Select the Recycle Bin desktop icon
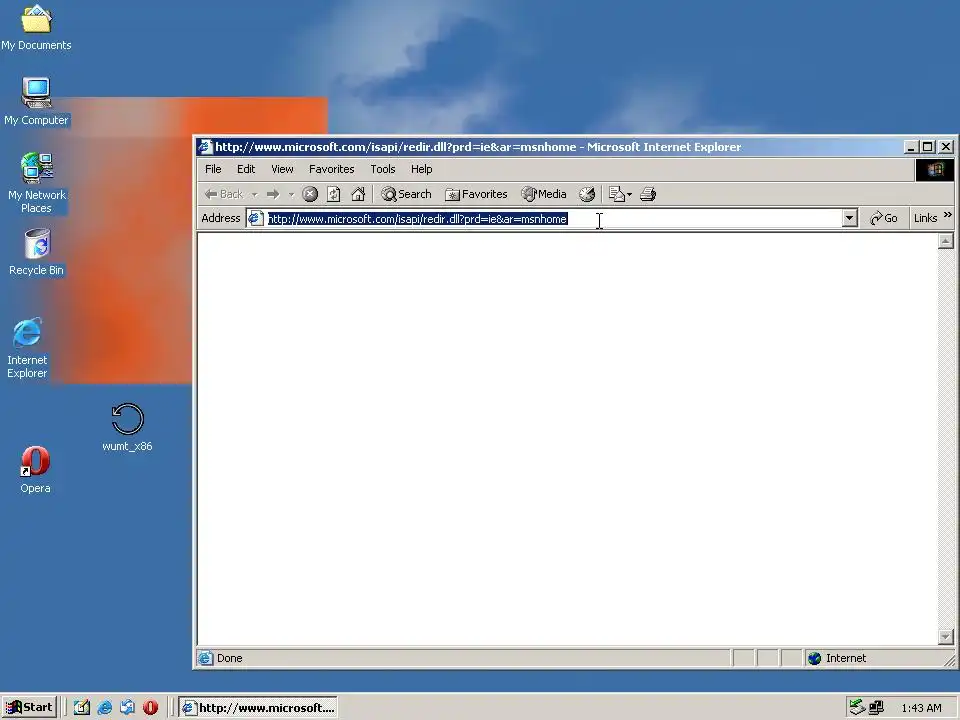 (37, 252)
